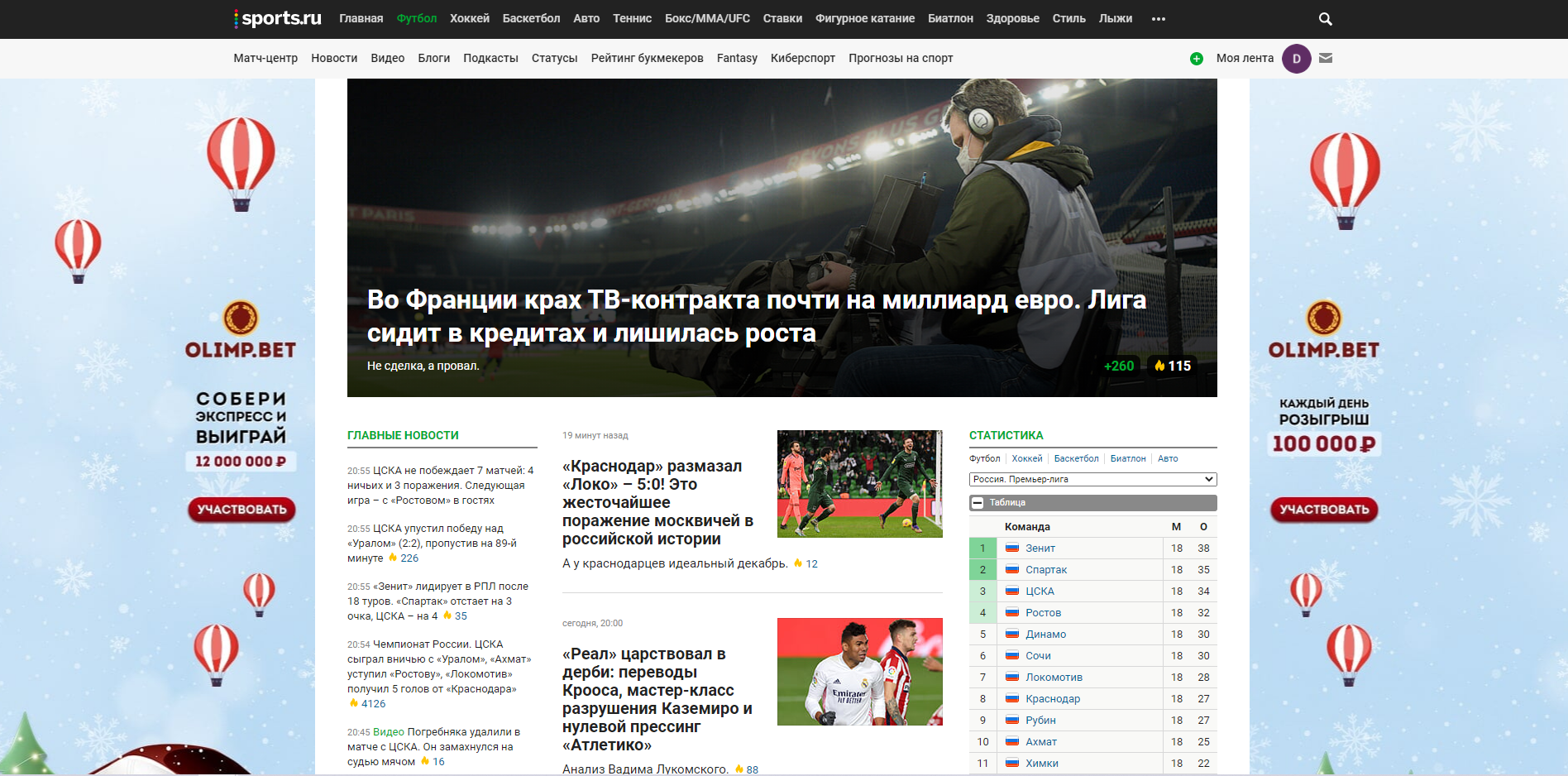Click the flame 12 comments on Краснодар article
The image size is (1568, 776).
coord(806,563)
